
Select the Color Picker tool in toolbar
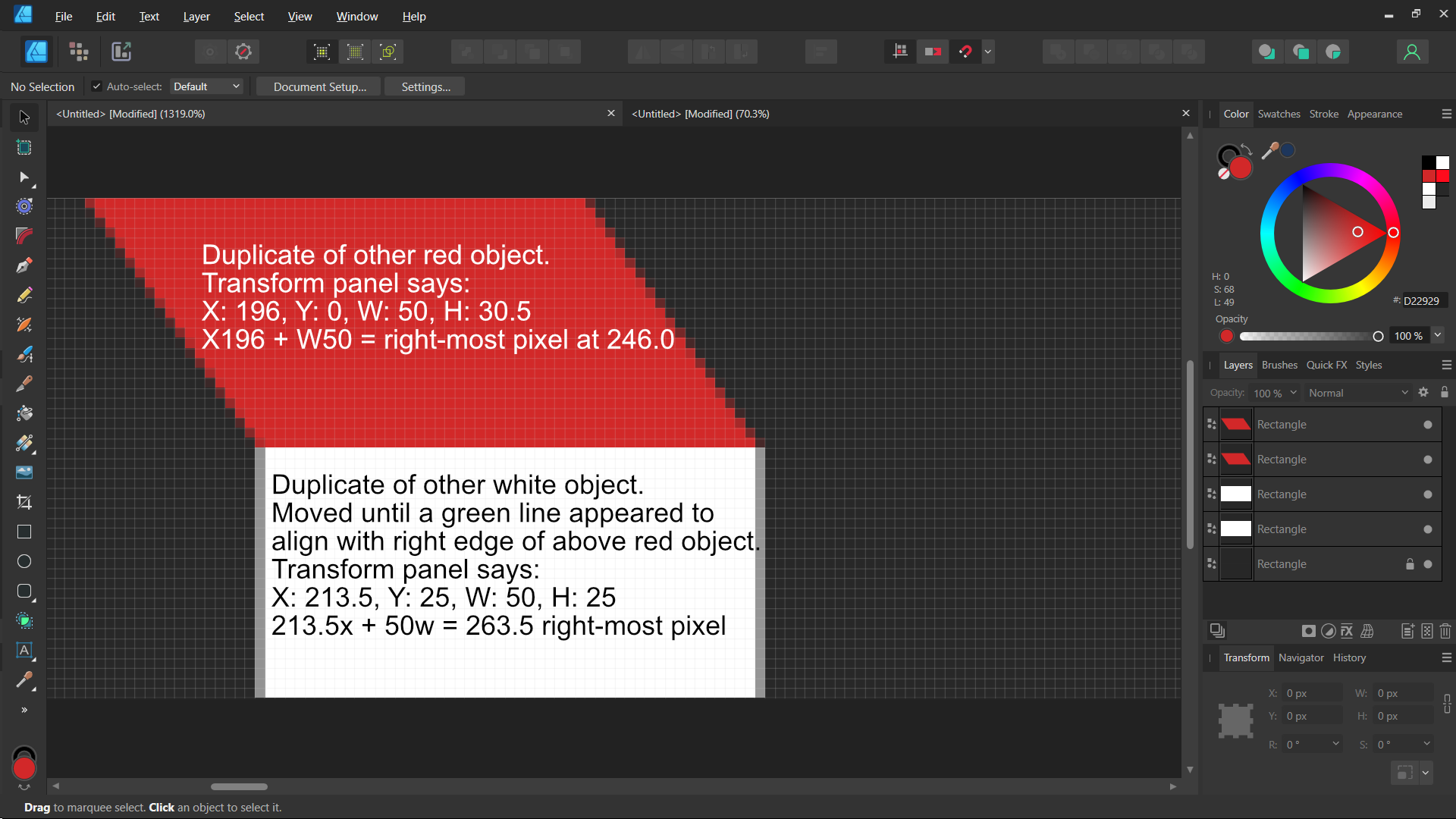click(x=24, y=680)
